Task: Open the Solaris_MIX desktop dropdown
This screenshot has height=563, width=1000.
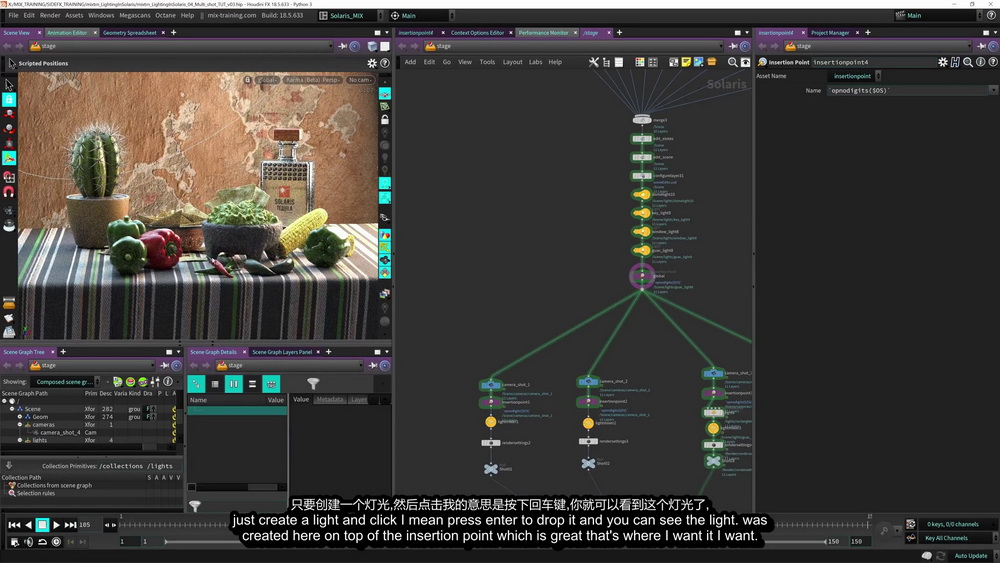Action: [x=352, y=15]
